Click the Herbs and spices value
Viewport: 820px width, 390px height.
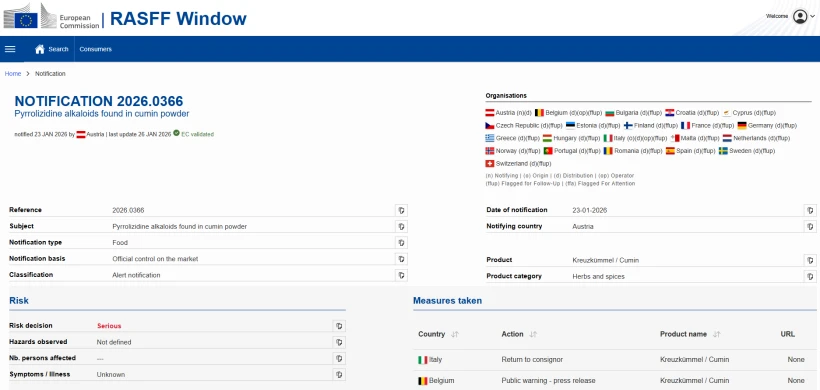pos(598,276)
